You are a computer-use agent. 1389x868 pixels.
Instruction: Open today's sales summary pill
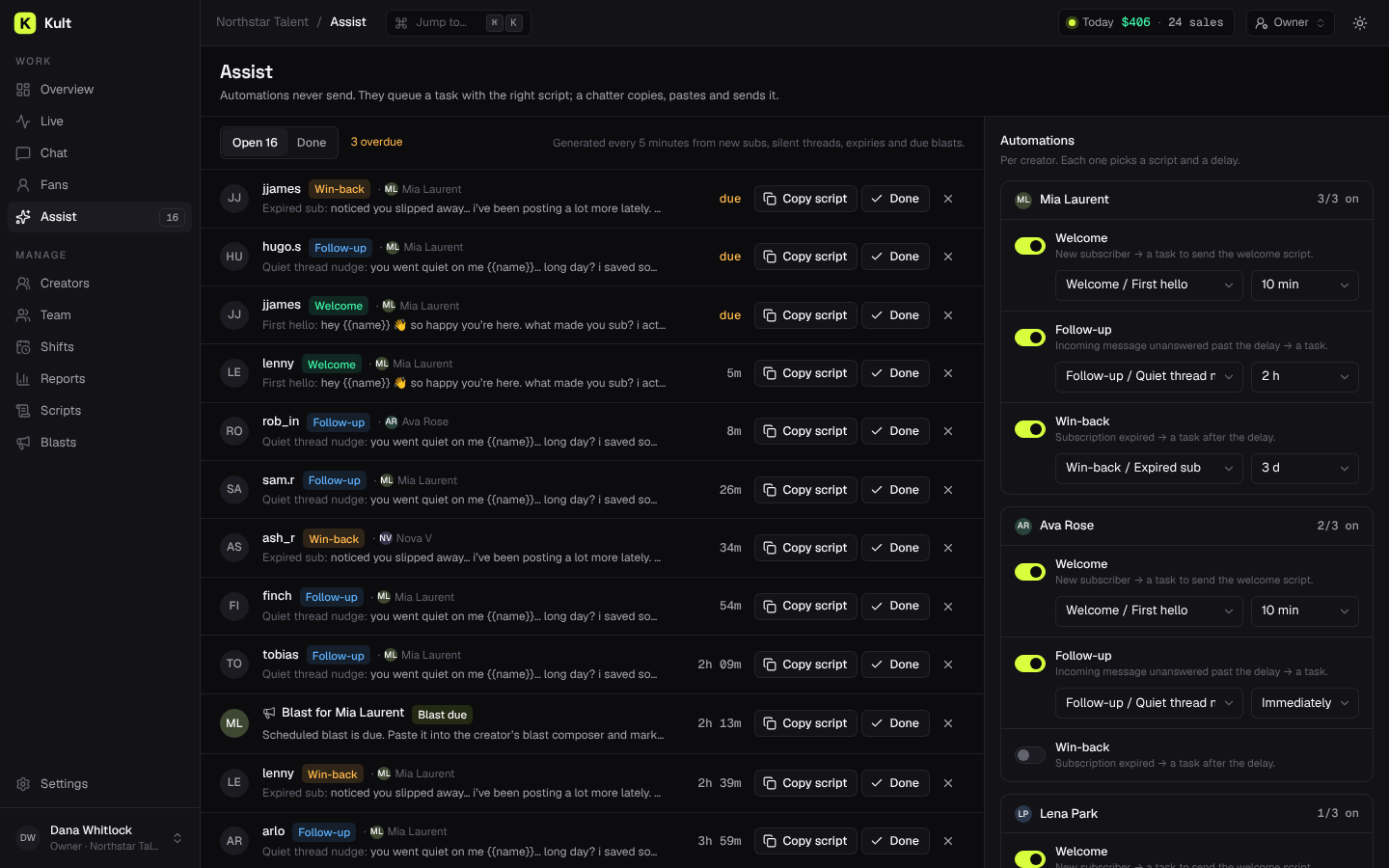click(1146, 23)
